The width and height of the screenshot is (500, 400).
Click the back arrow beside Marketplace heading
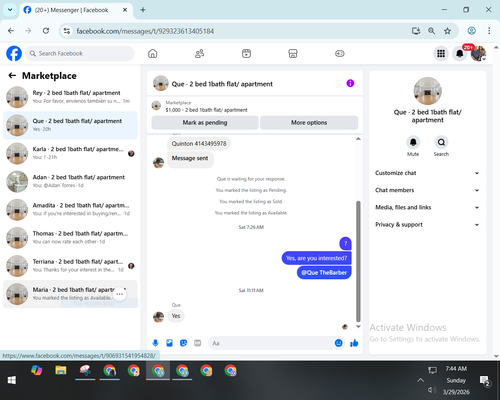(12, 76)
